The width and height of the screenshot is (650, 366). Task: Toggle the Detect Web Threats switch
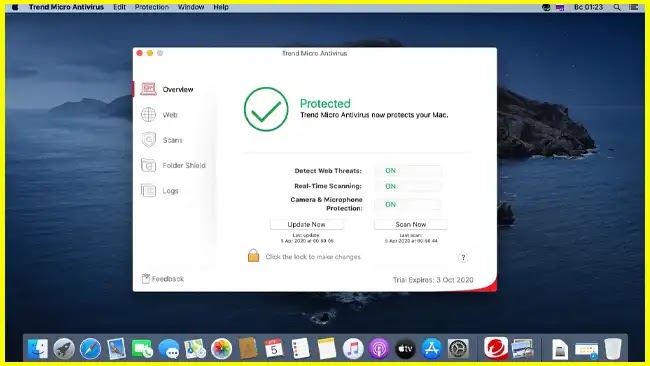408,170
